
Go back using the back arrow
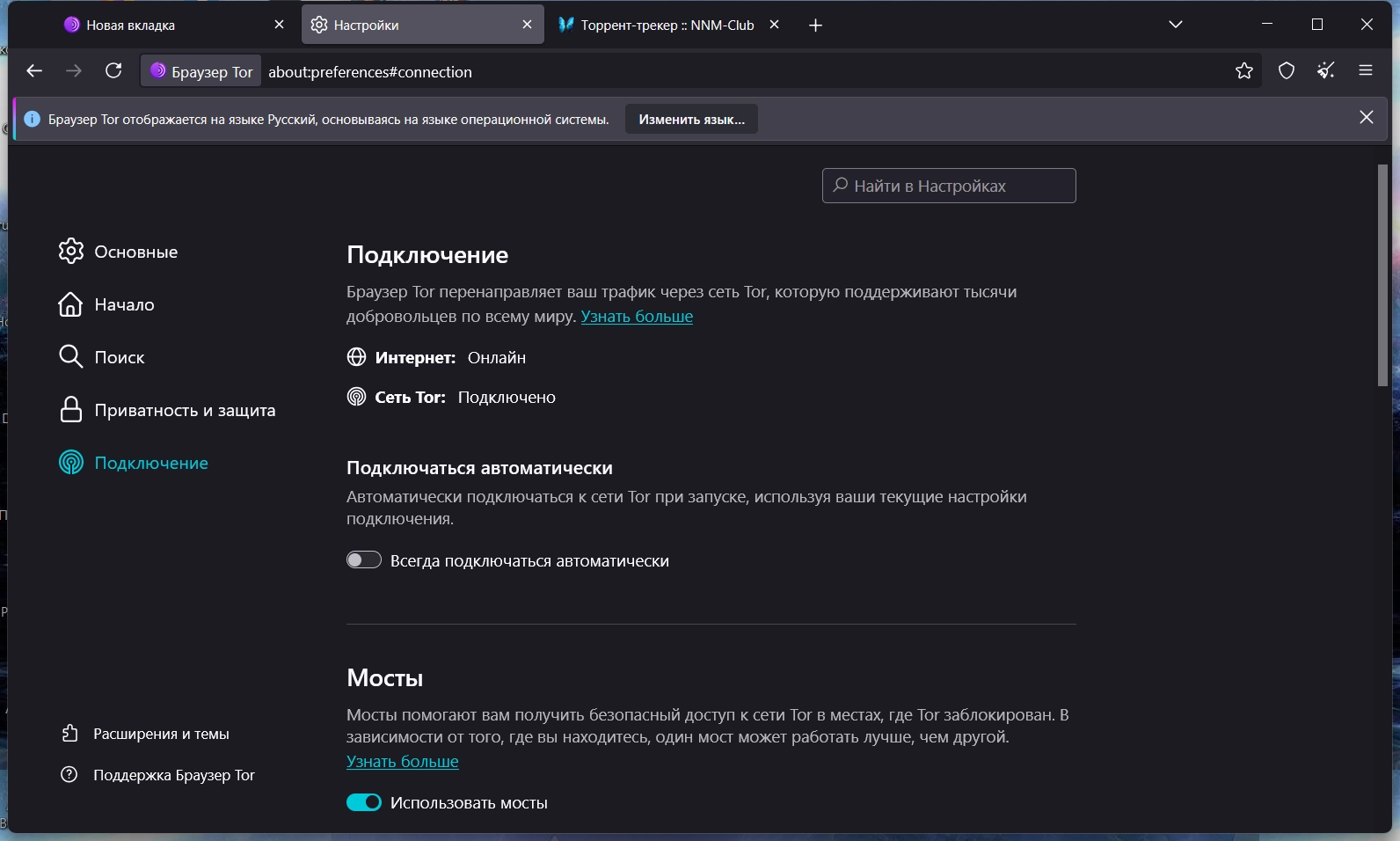[34, 71]
